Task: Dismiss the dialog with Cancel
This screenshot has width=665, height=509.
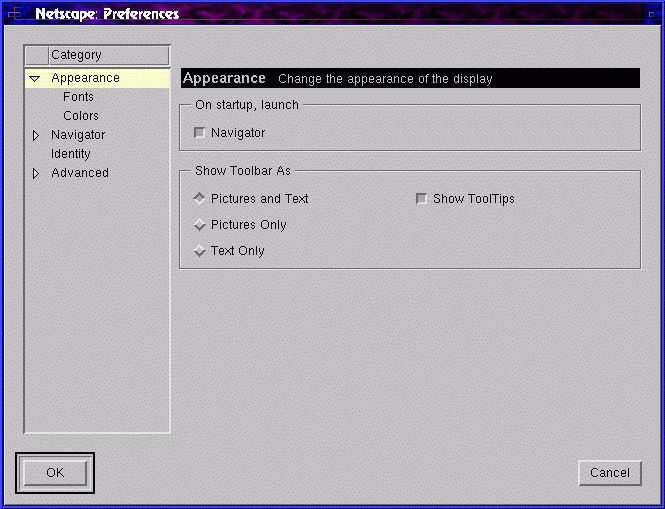Action: tap(610, 473)
